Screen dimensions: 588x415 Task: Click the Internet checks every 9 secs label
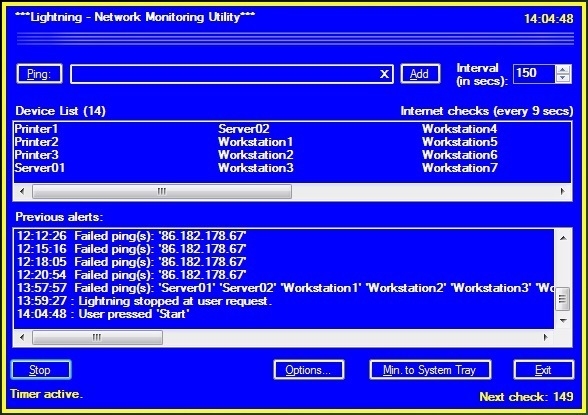487,111
